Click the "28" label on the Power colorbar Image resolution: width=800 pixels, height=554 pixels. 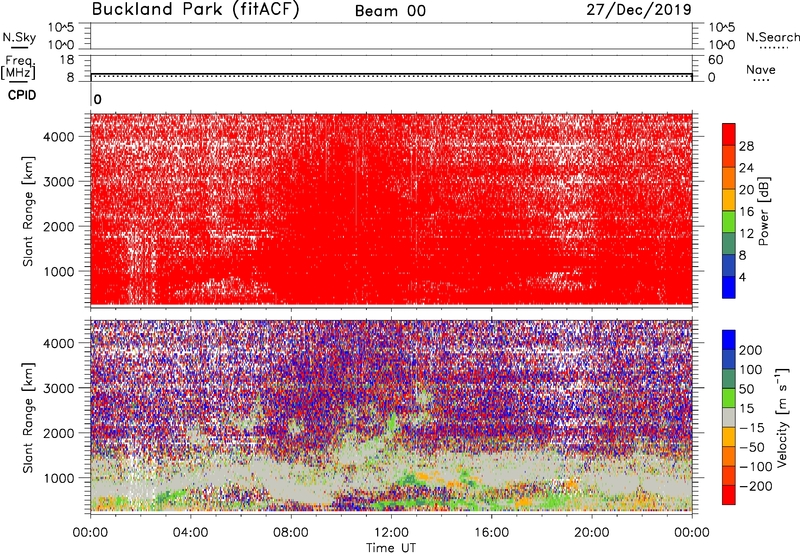pos(746,146)
